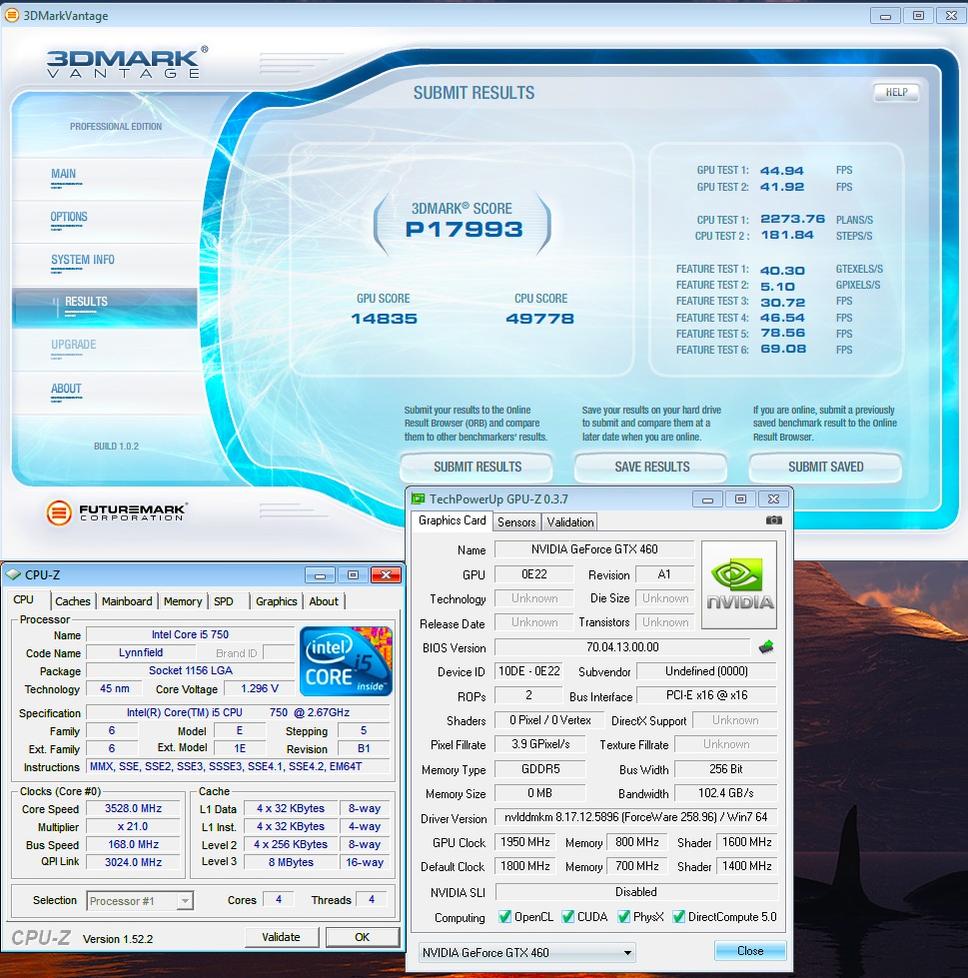968x978 pixels.
Task: Click the 3DMark Vantage logo
Action: point(127,62)
